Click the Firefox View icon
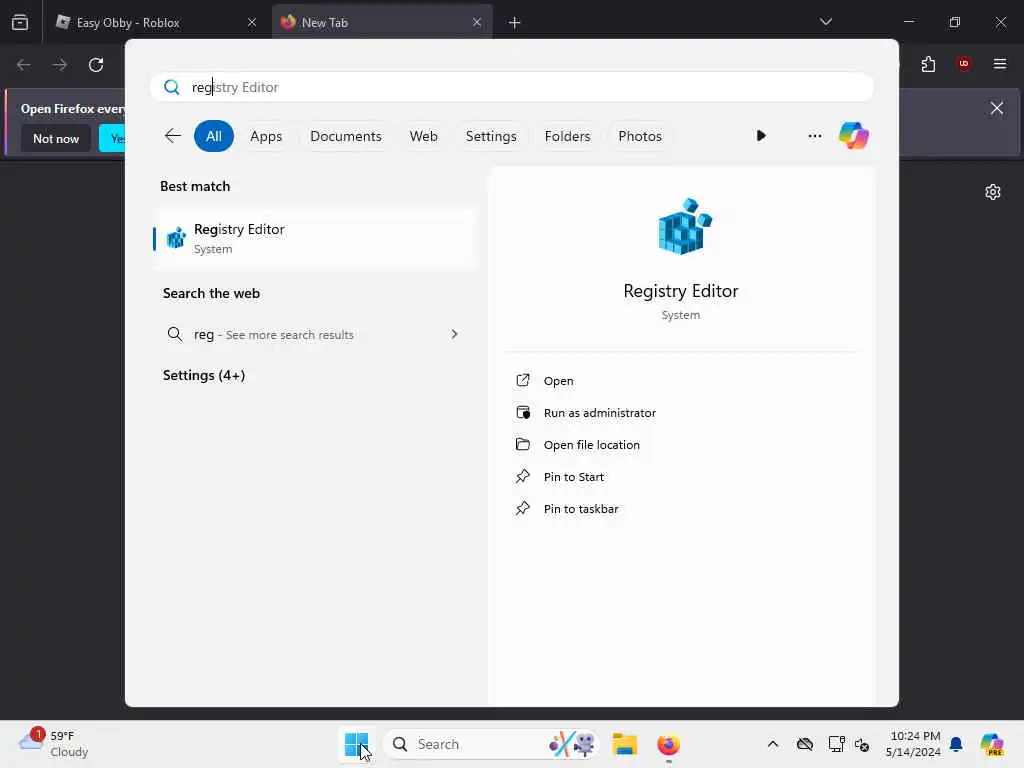The image size is (1024, 768). pos(20,22)
